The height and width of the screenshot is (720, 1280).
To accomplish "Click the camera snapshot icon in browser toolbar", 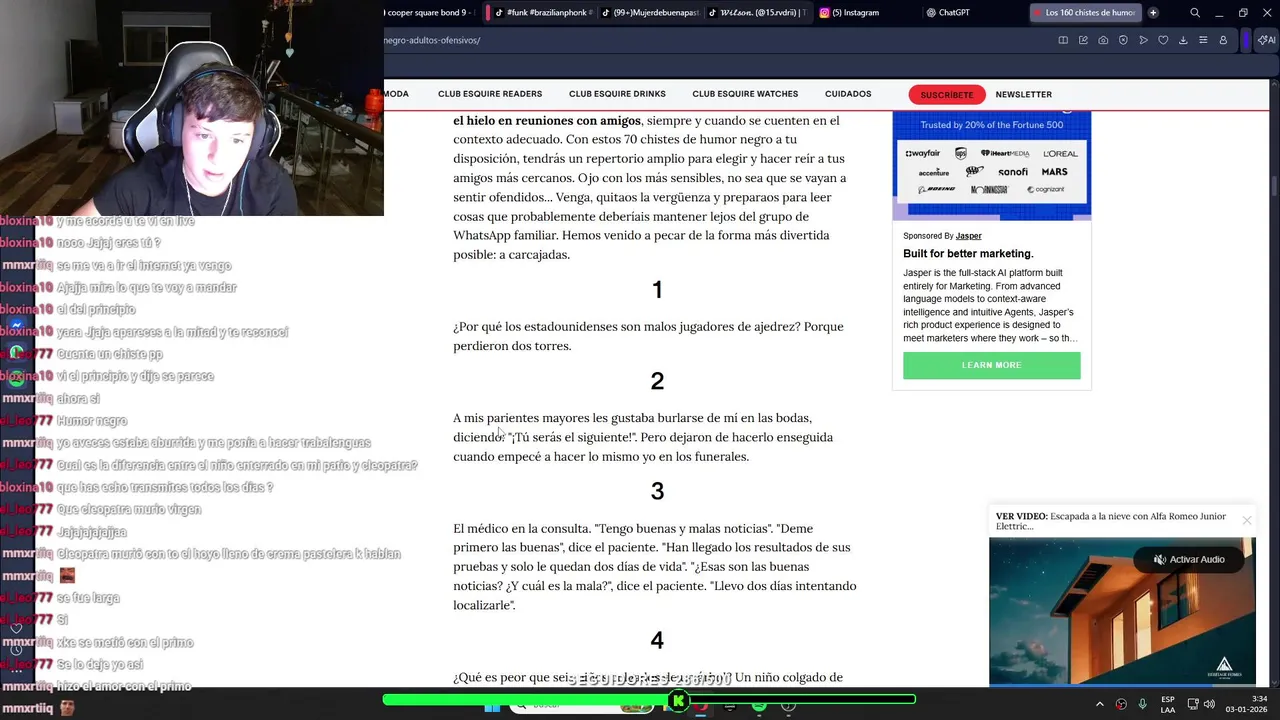I will 1103,40.
